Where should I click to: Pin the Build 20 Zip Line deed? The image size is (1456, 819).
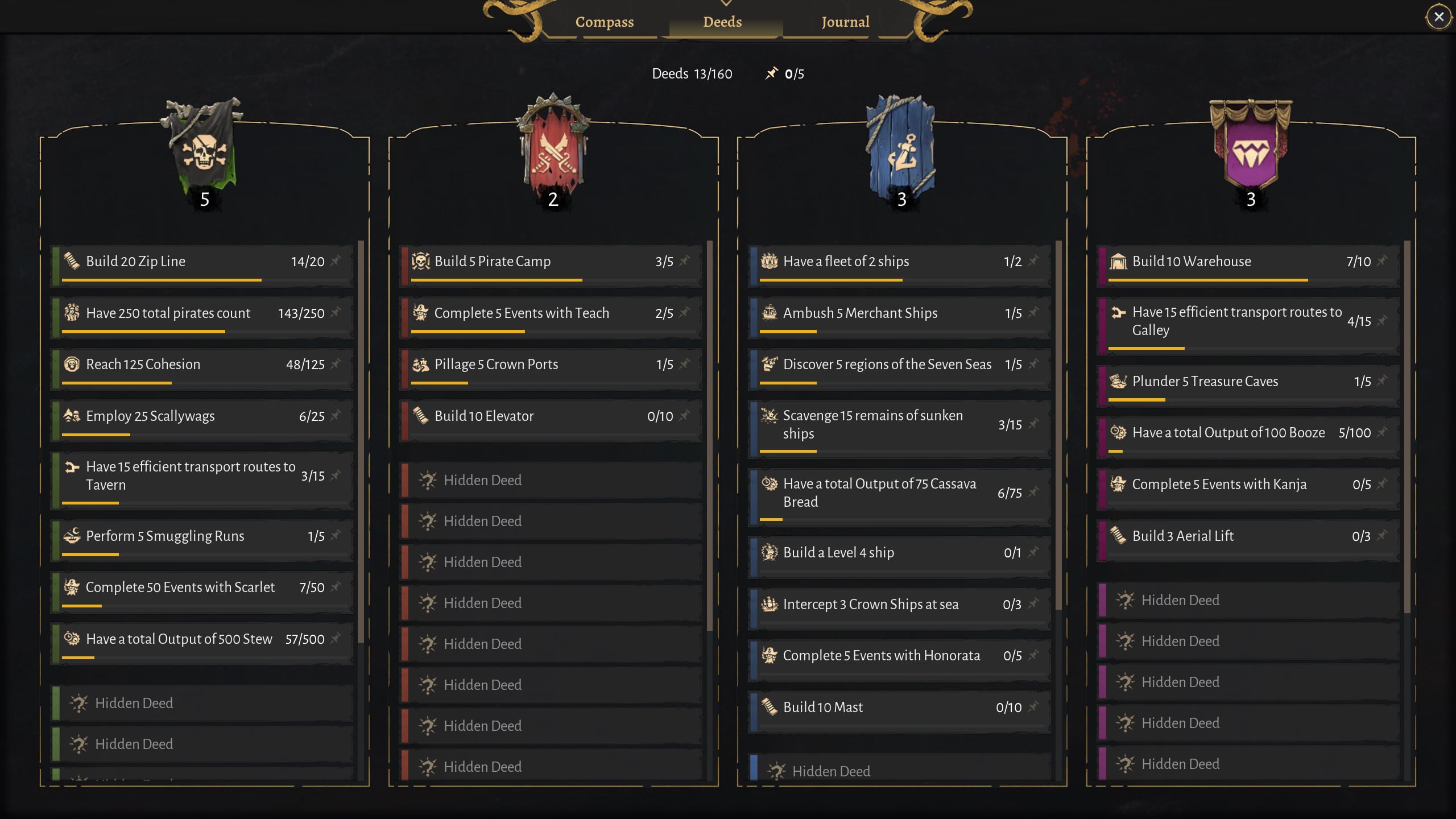coord(336,260)
